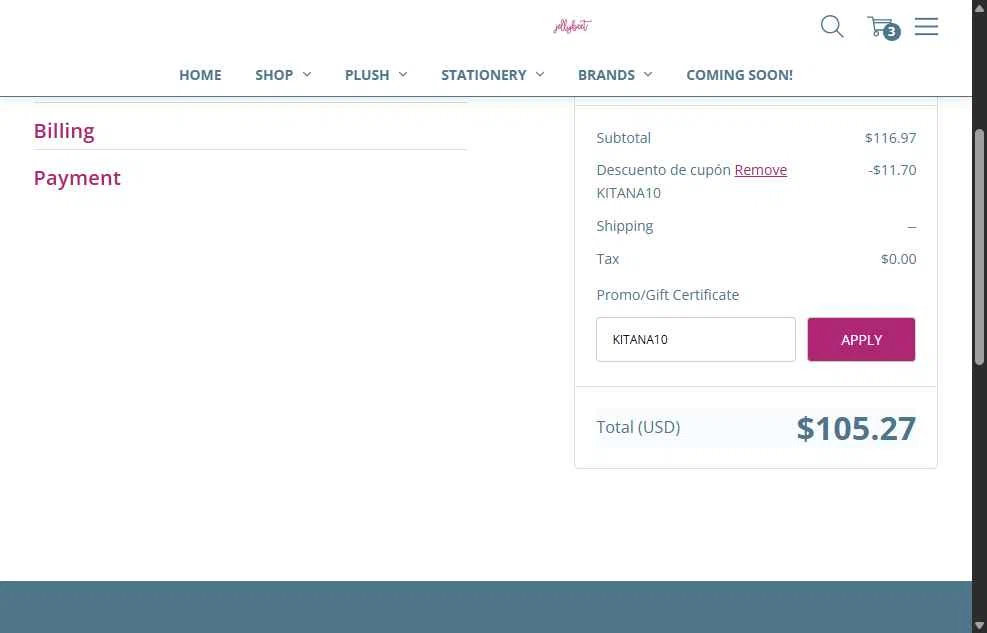Click the -$11.70 discount value

(x=892, y=170)
